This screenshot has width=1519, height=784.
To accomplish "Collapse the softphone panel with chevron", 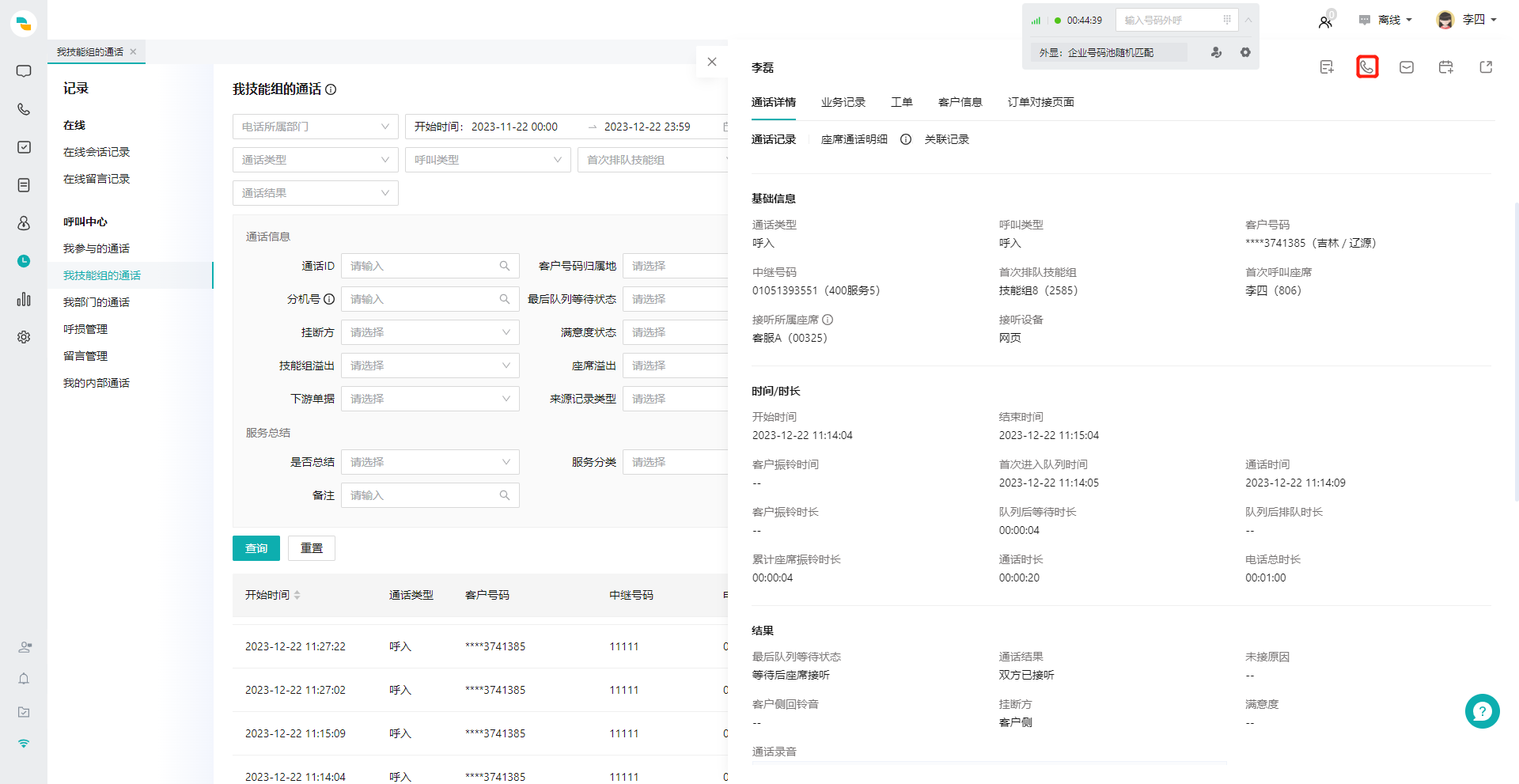I will click(x=1248, y=20).
